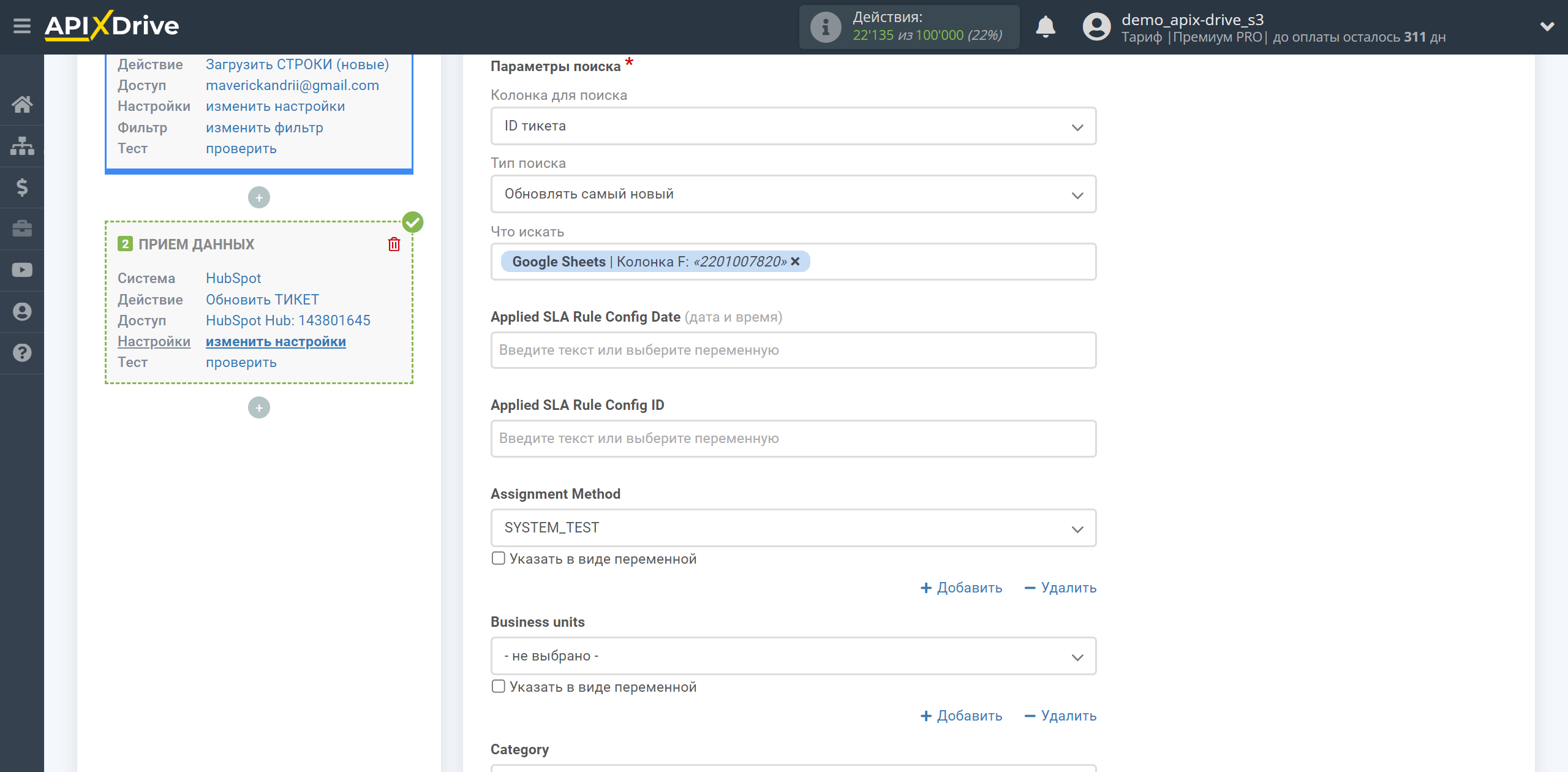
Task: Click source проверить test link
Action: click(x=241, y=148)
